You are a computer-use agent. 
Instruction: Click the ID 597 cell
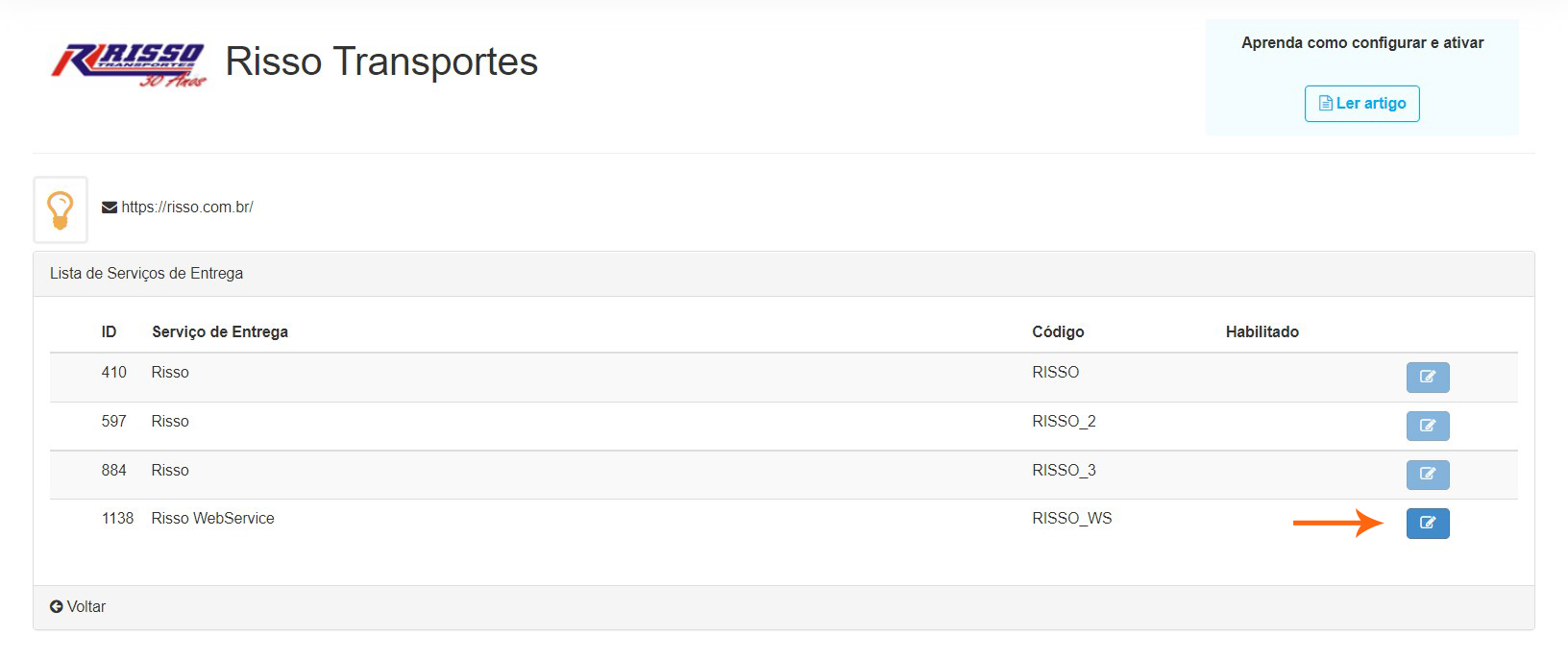click(113, 422)
